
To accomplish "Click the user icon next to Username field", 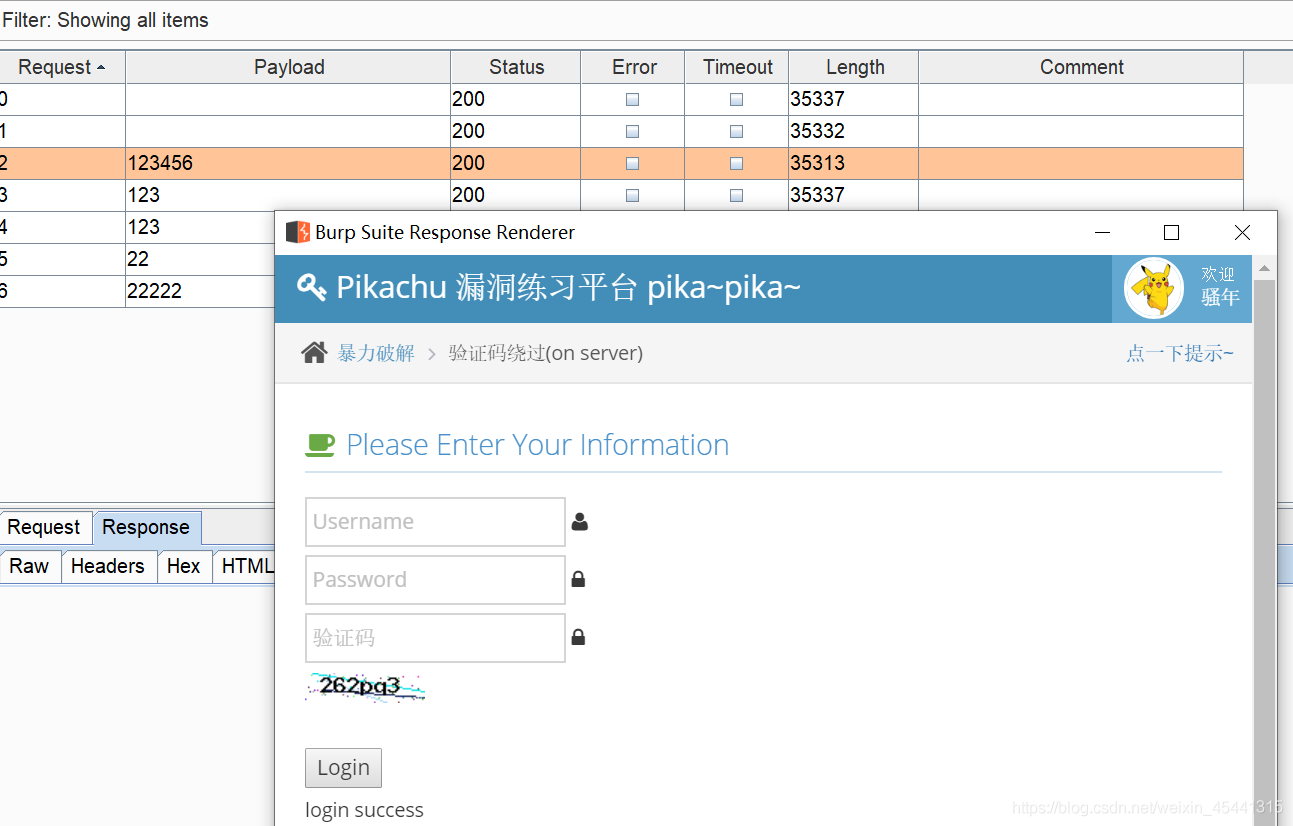I will click(580, 522).
